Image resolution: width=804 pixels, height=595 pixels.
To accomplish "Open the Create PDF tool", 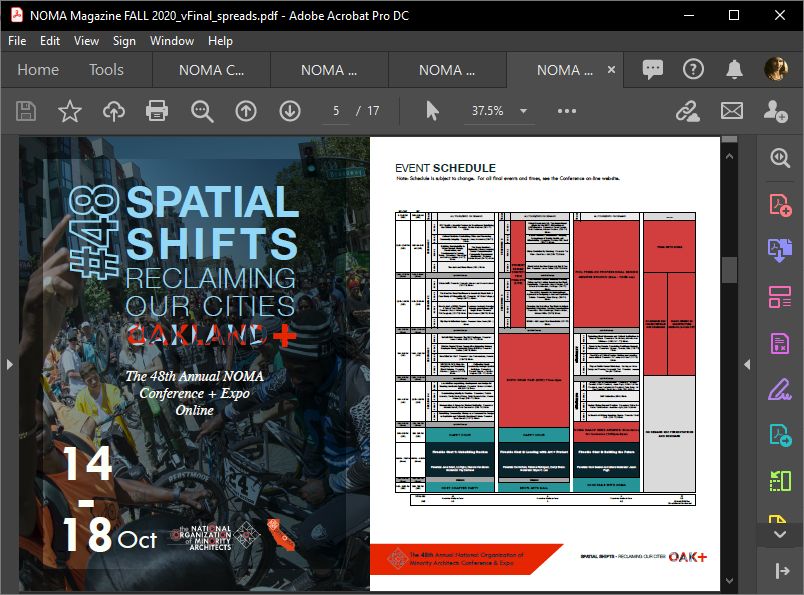I will point(780,205).
